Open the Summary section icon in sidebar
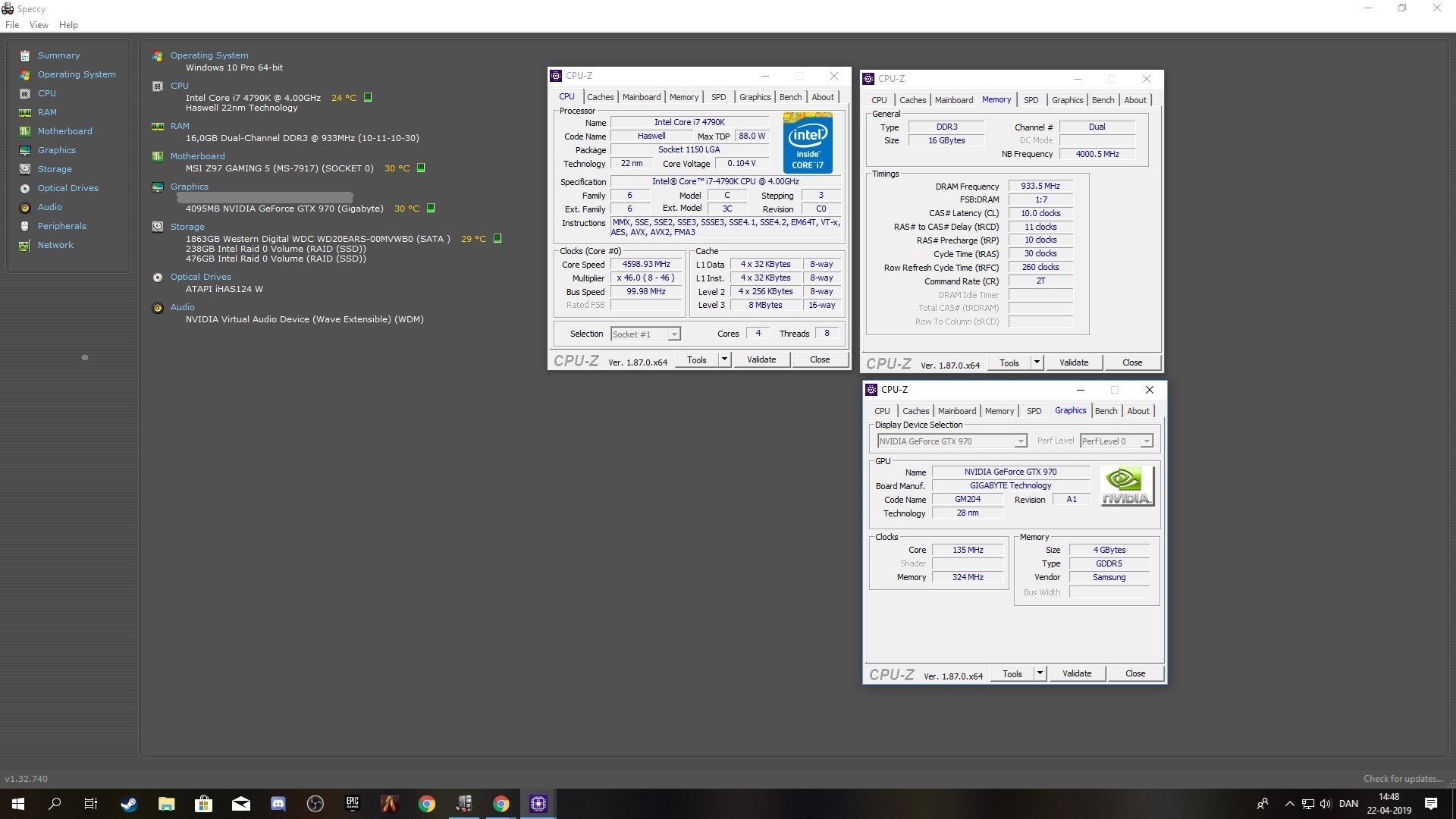 pyautogui.click(x=25, y=55)
